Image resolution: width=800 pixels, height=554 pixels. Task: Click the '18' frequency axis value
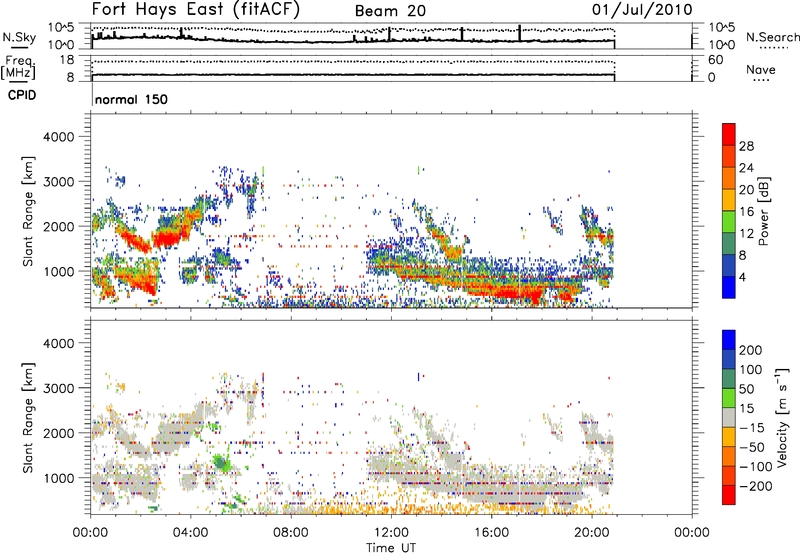tap(67, 60)
